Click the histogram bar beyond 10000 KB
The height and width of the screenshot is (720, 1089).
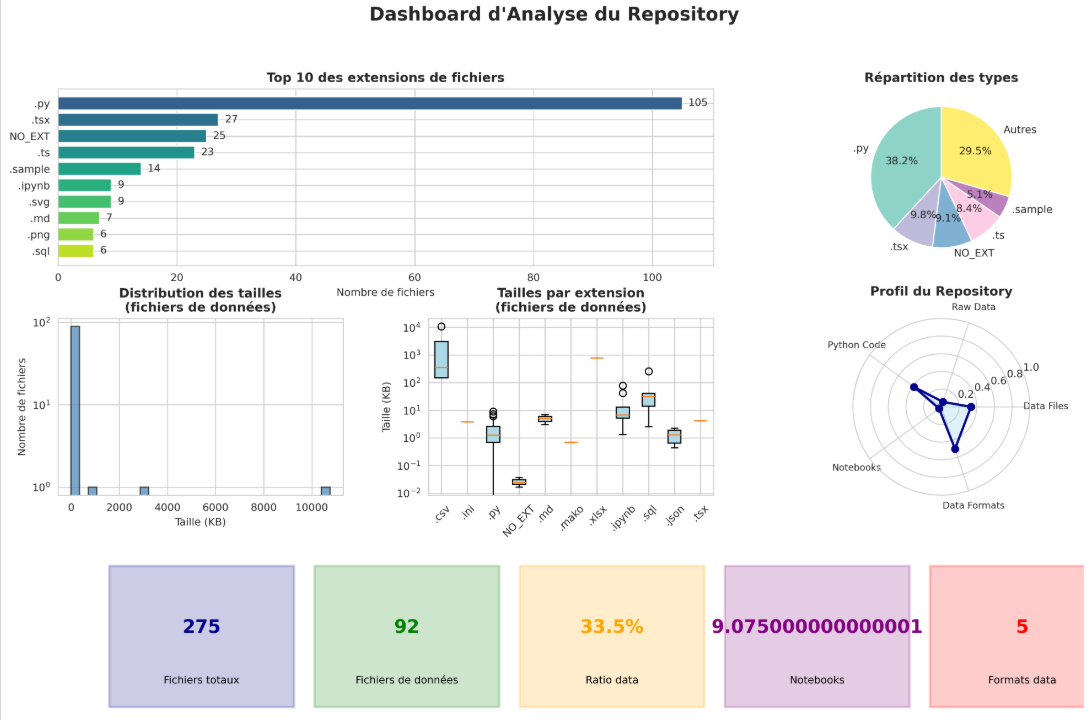point(325,490)
